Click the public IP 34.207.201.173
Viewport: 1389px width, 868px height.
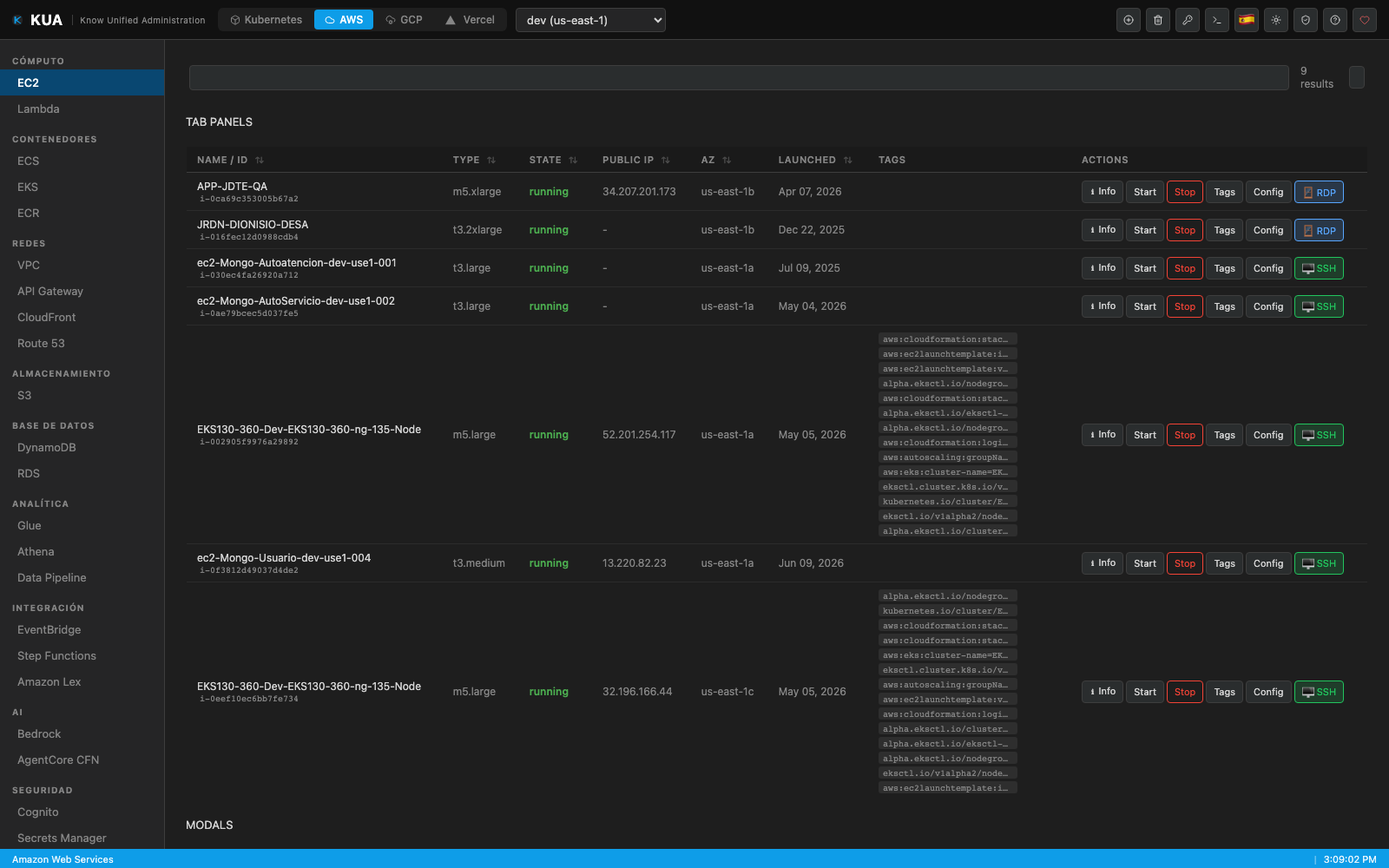pyautogui.click(x=639, y=192)
